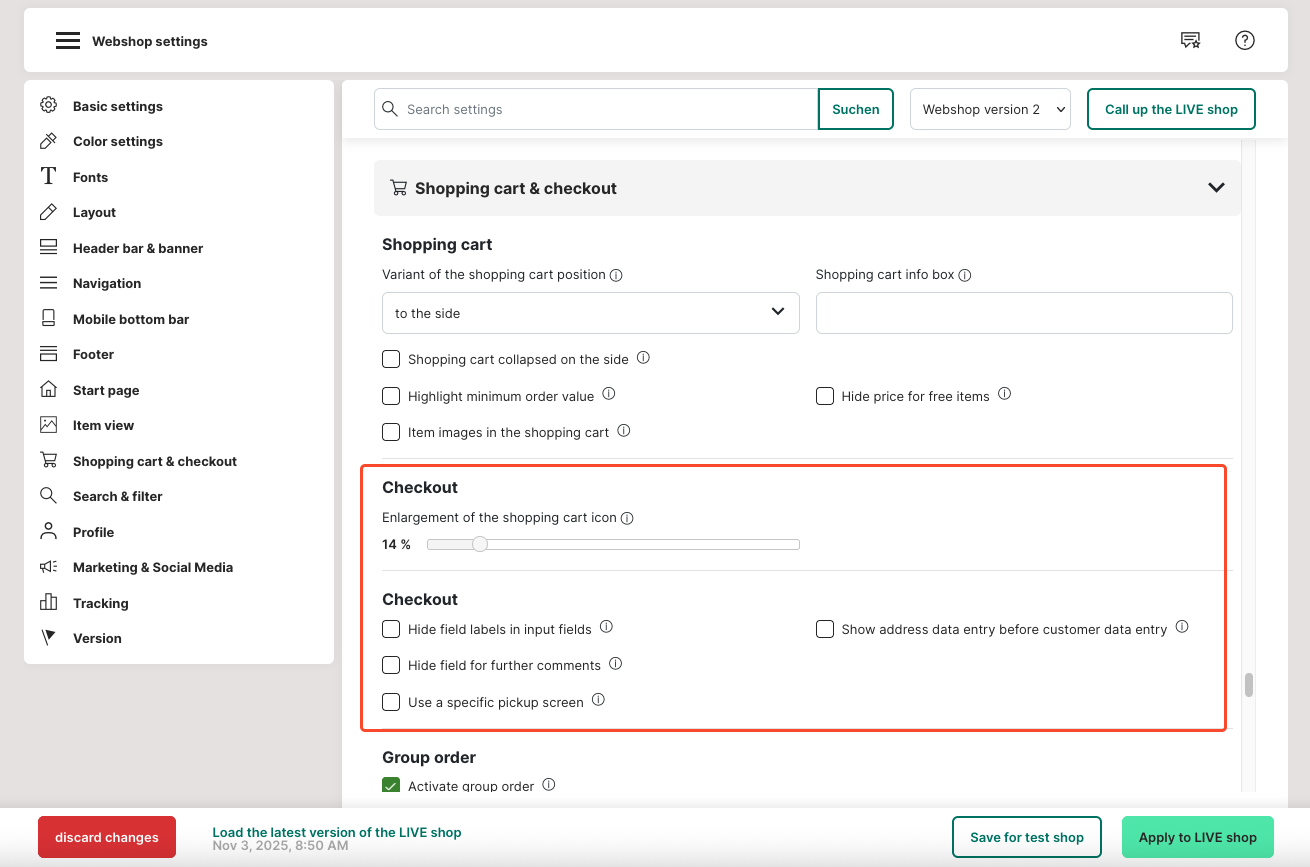Enable Hide field labels in input fields
Screen dimensions: 1310x867
[391, 629]
